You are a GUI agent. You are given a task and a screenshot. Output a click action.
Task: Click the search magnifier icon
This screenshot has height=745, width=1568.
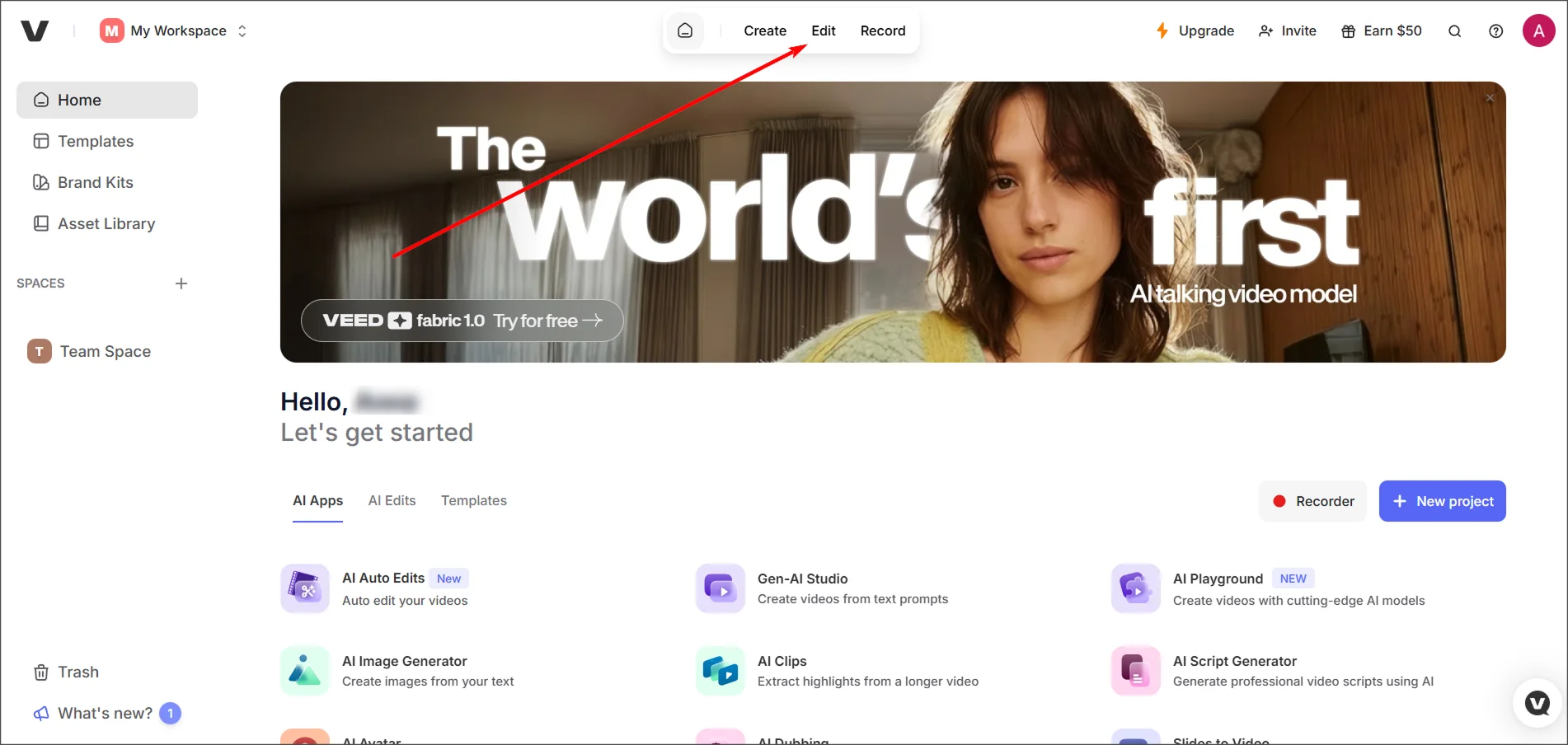tap(1454, 31)
